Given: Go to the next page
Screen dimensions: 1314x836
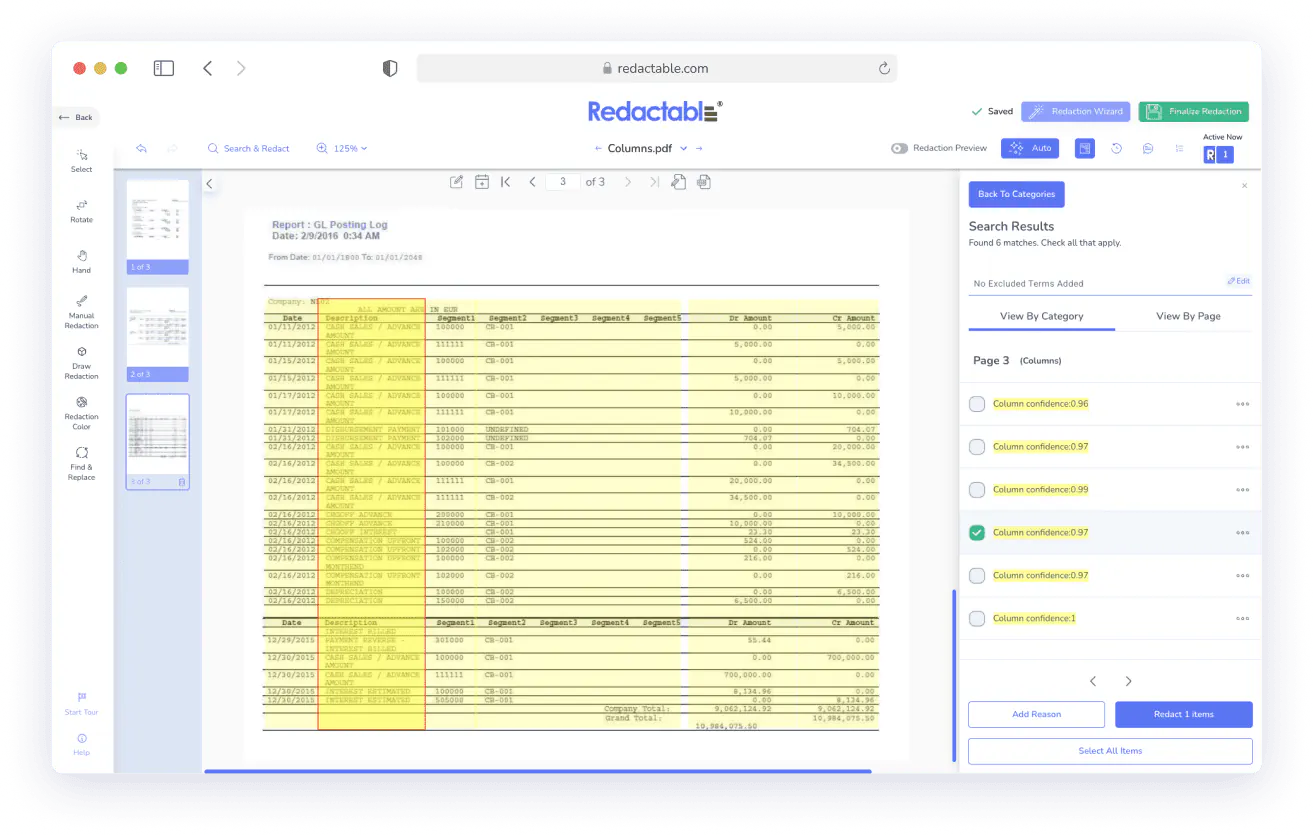Looking at the screenshot, I should point(628,182).
